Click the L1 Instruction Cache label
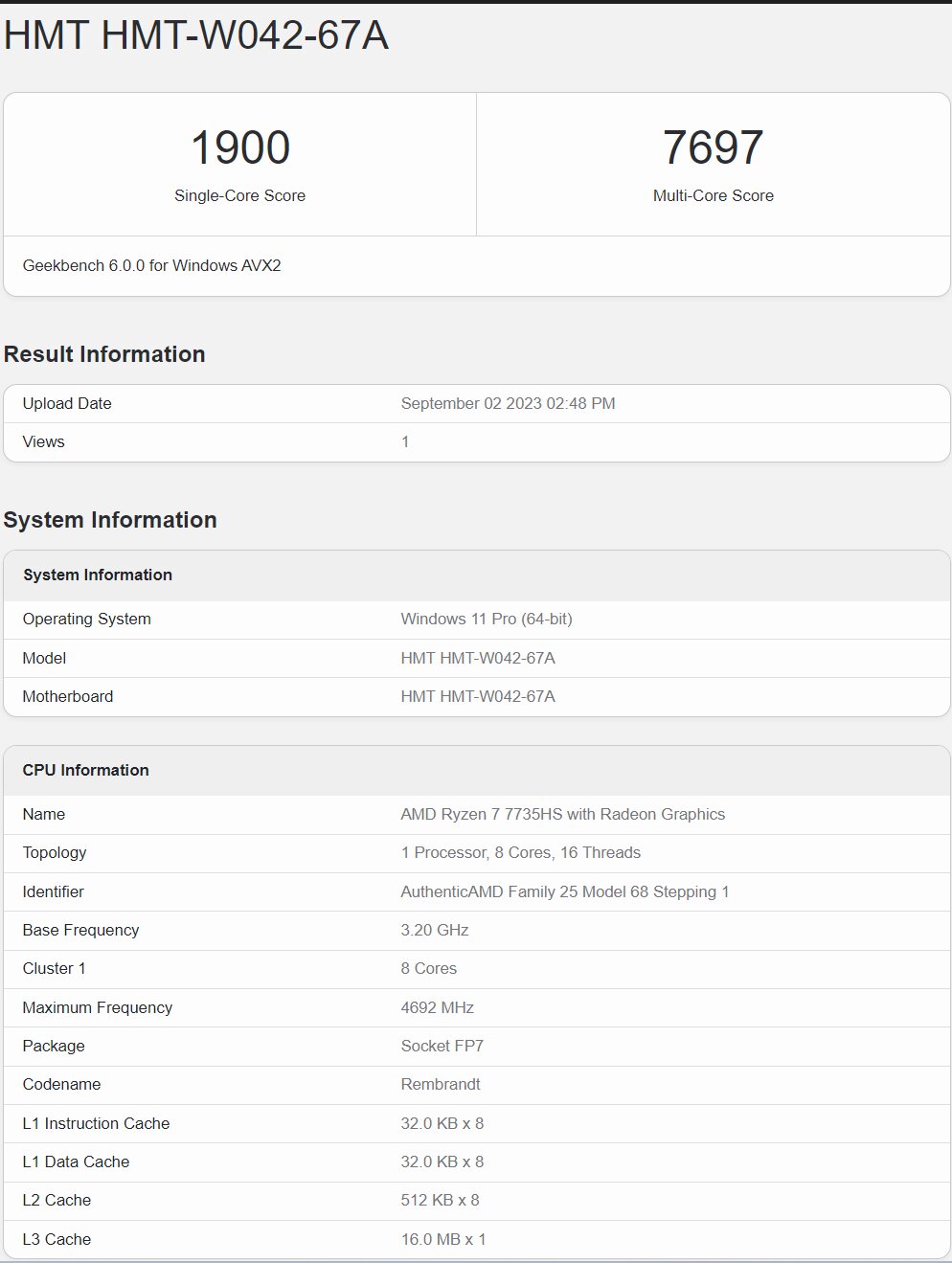The image size is (952, 1263). [x=97, y=1123]
